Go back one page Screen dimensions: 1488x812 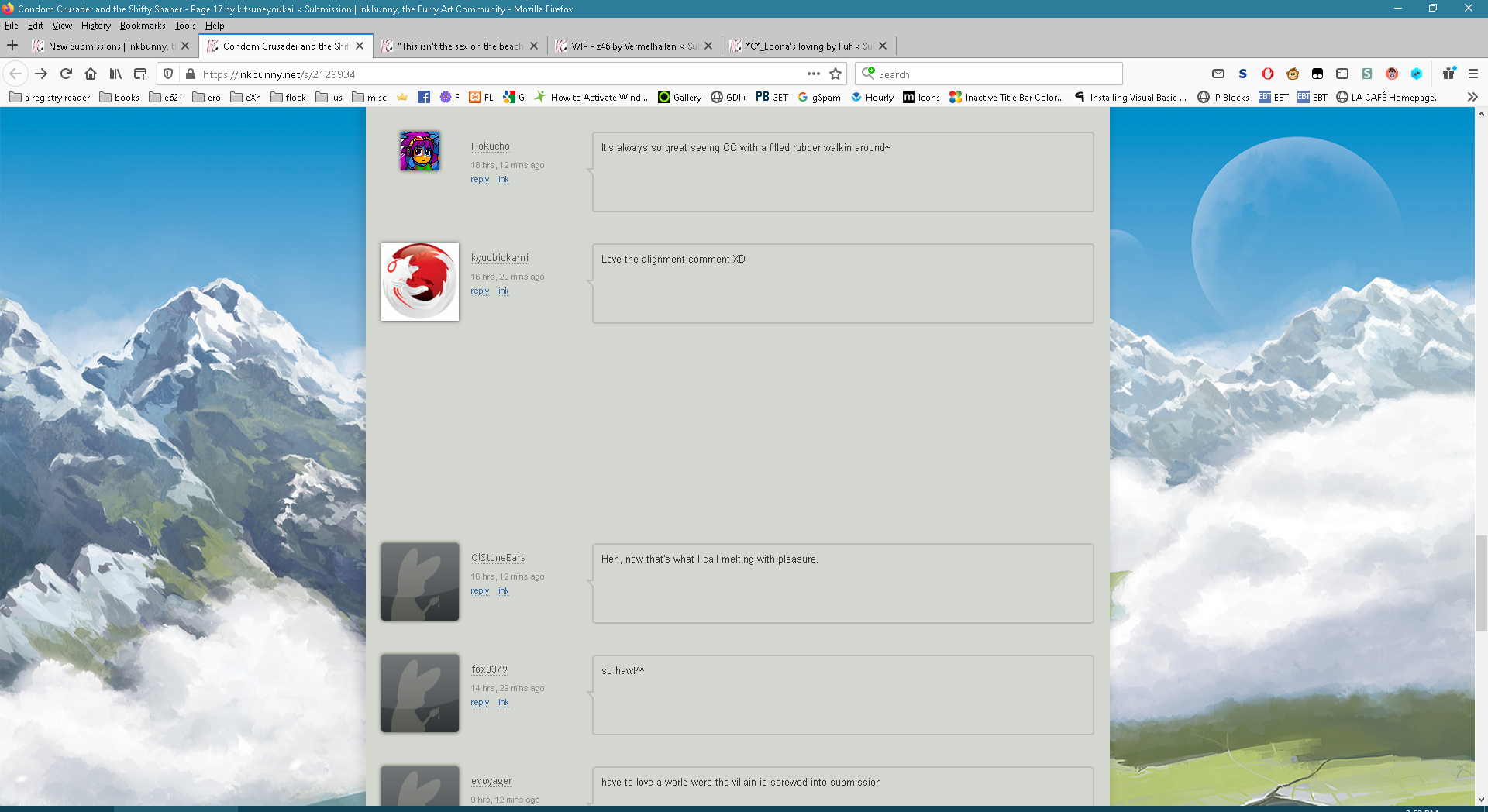[15, 74]
